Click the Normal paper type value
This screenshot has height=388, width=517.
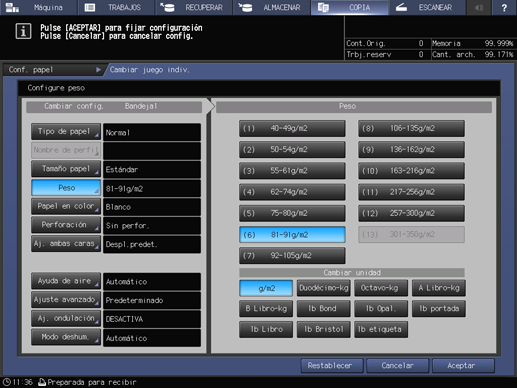(152, 133)
